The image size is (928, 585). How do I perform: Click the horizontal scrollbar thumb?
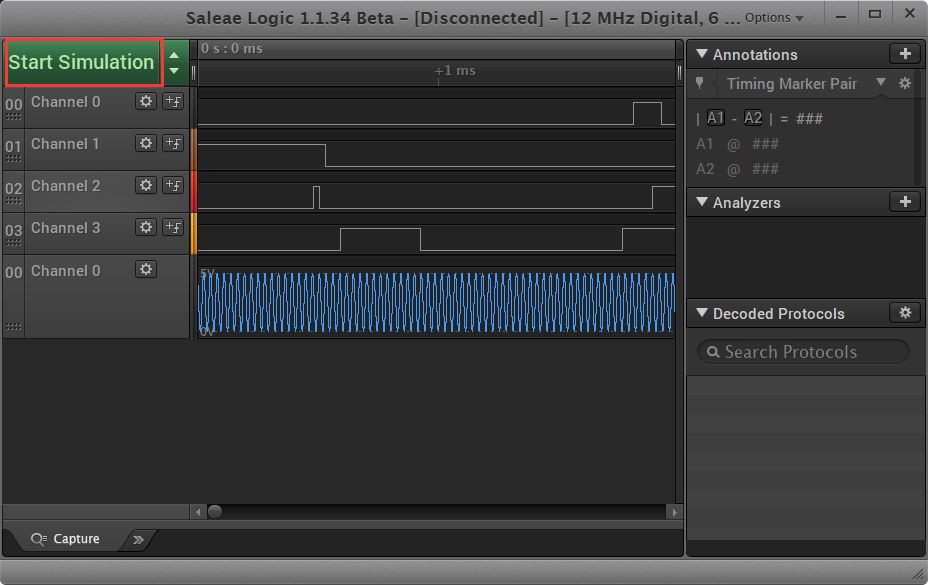click(x=215, y=512)
